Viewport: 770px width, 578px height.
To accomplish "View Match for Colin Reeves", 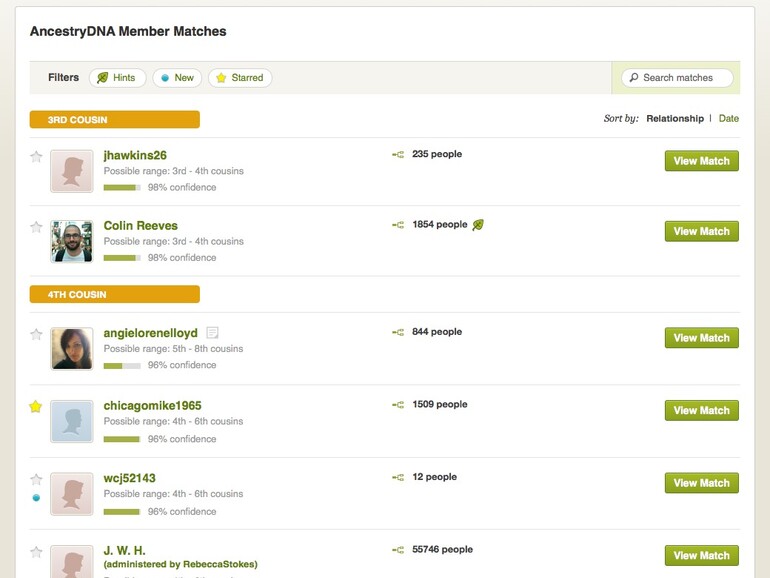I will click(702, 231).
